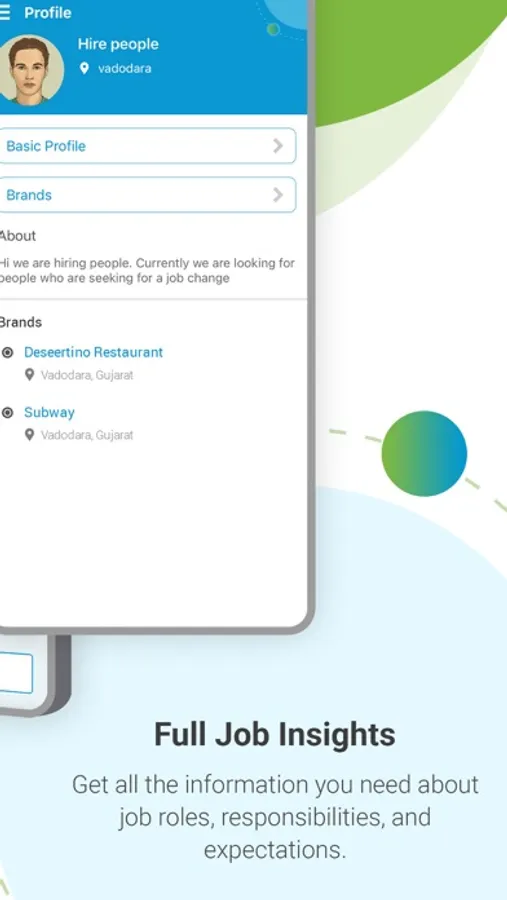Screen dimensions: 507x900
Task: Select the Subway radio bullet
Action: click(7, 413)
